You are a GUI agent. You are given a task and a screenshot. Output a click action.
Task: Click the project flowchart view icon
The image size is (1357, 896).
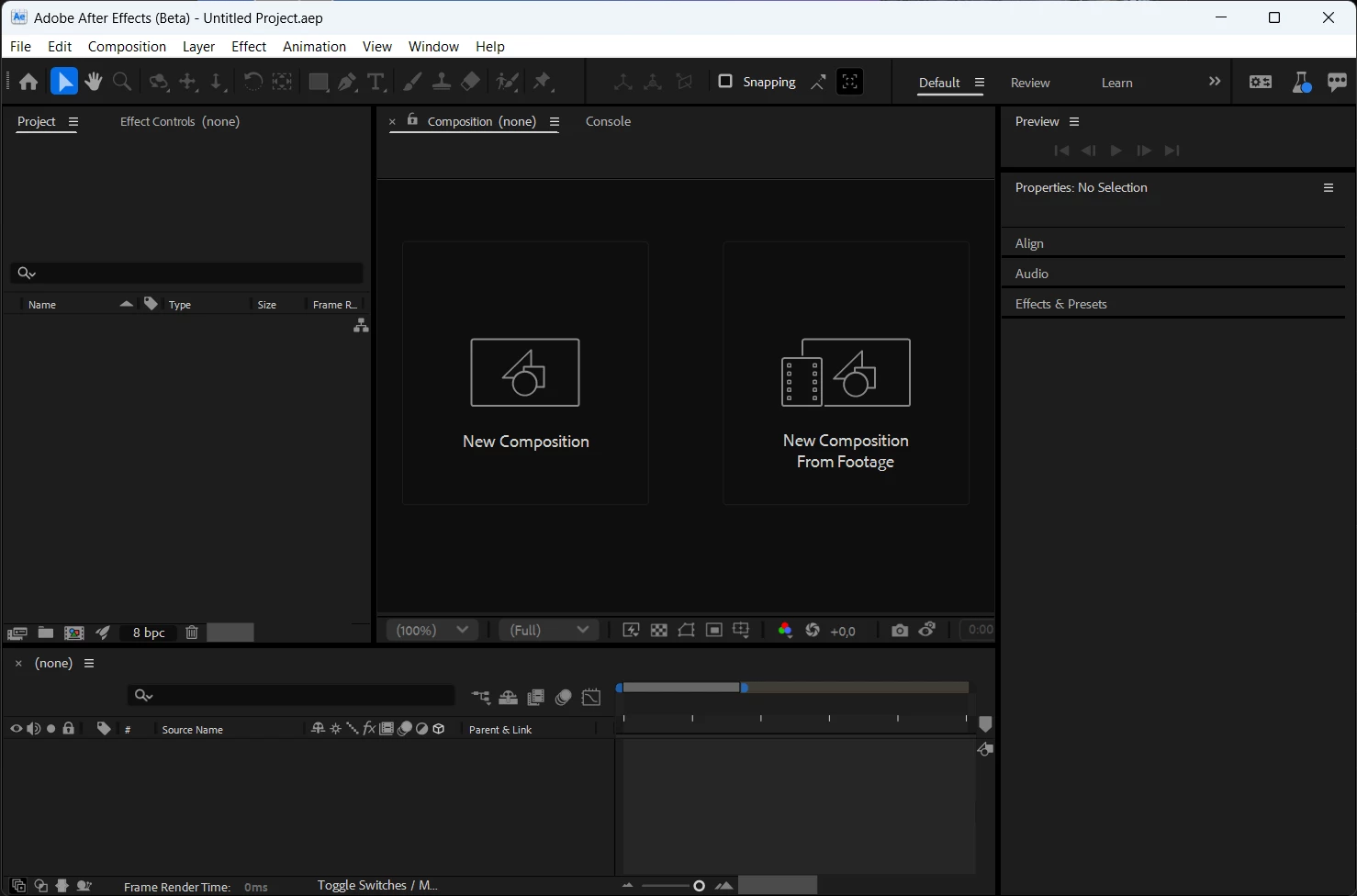coord(362,326)
